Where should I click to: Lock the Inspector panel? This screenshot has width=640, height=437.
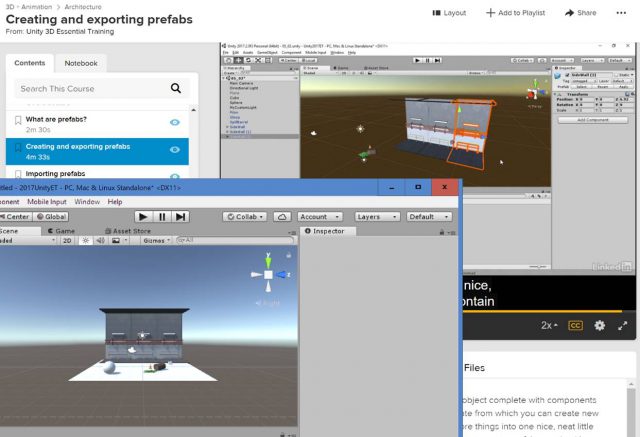point(442,232)
